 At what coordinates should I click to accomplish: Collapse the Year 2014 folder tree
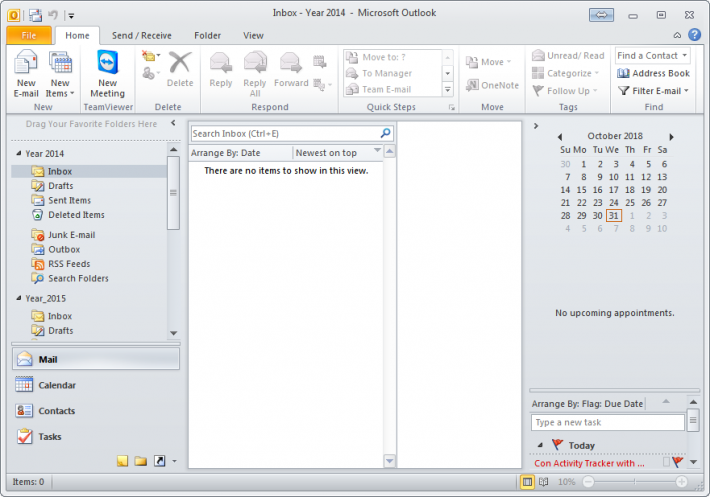pos(19,154)
